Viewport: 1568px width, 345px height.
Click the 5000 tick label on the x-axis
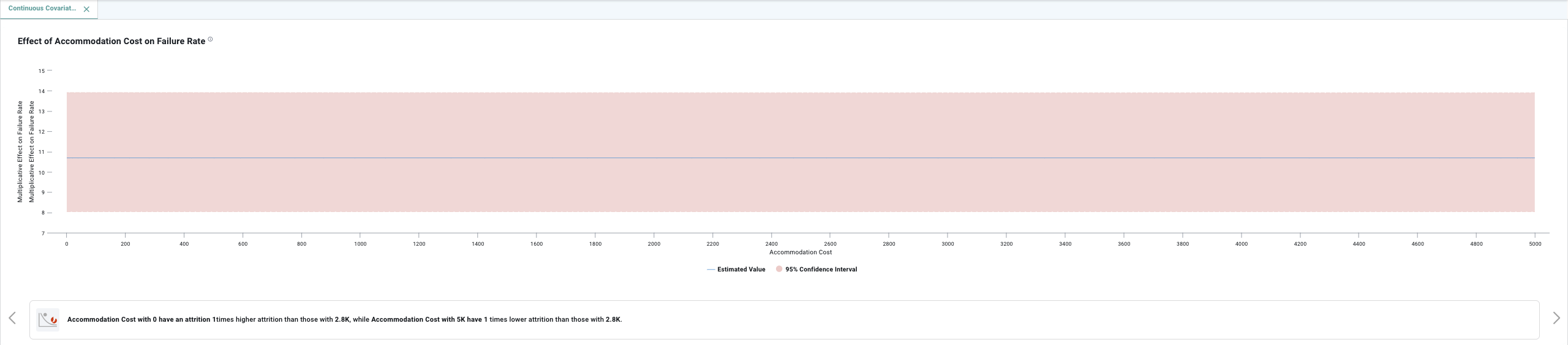1534,244
